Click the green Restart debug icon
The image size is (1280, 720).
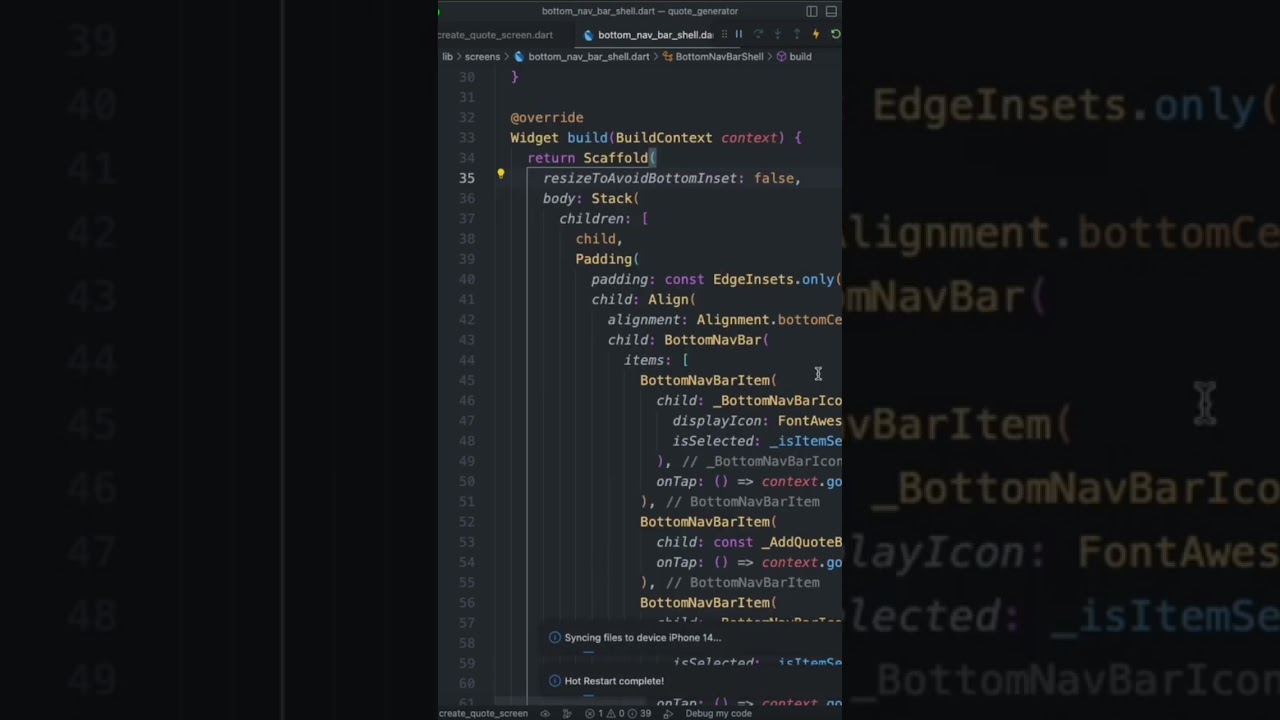pos(835,34)
